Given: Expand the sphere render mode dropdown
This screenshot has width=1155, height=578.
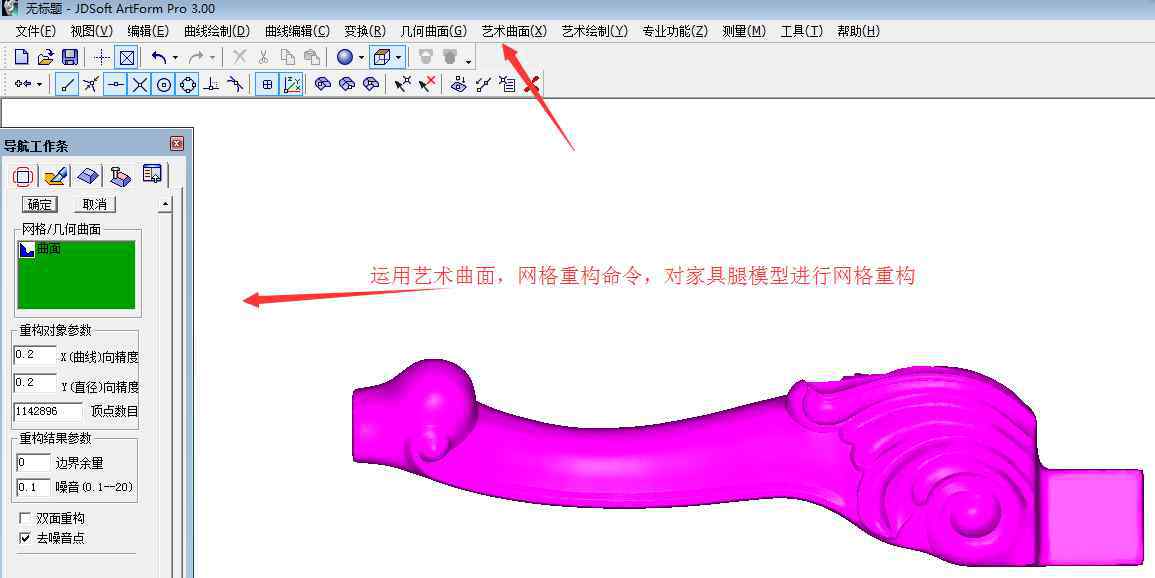Looking at the screenshot, I should click(362, 57).
